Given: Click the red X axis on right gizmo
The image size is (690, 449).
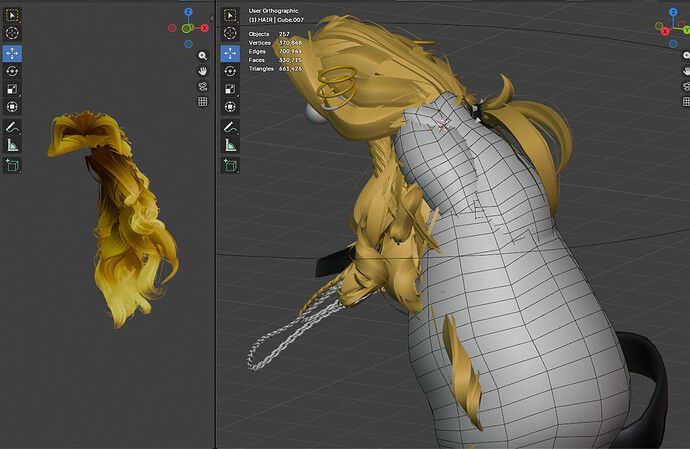Looking at the screenshot, I should pos(665,31).
